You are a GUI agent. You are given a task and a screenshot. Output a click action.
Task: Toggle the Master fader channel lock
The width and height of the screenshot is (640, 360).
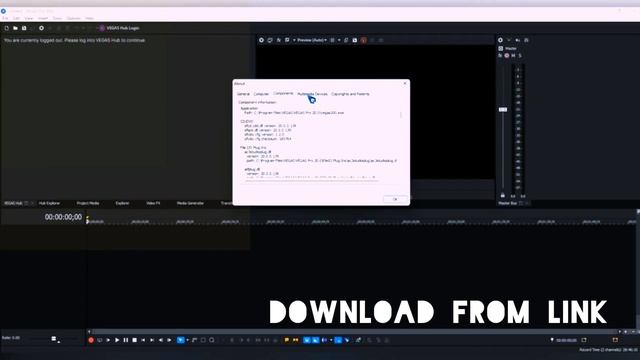[x=503, y=196]
